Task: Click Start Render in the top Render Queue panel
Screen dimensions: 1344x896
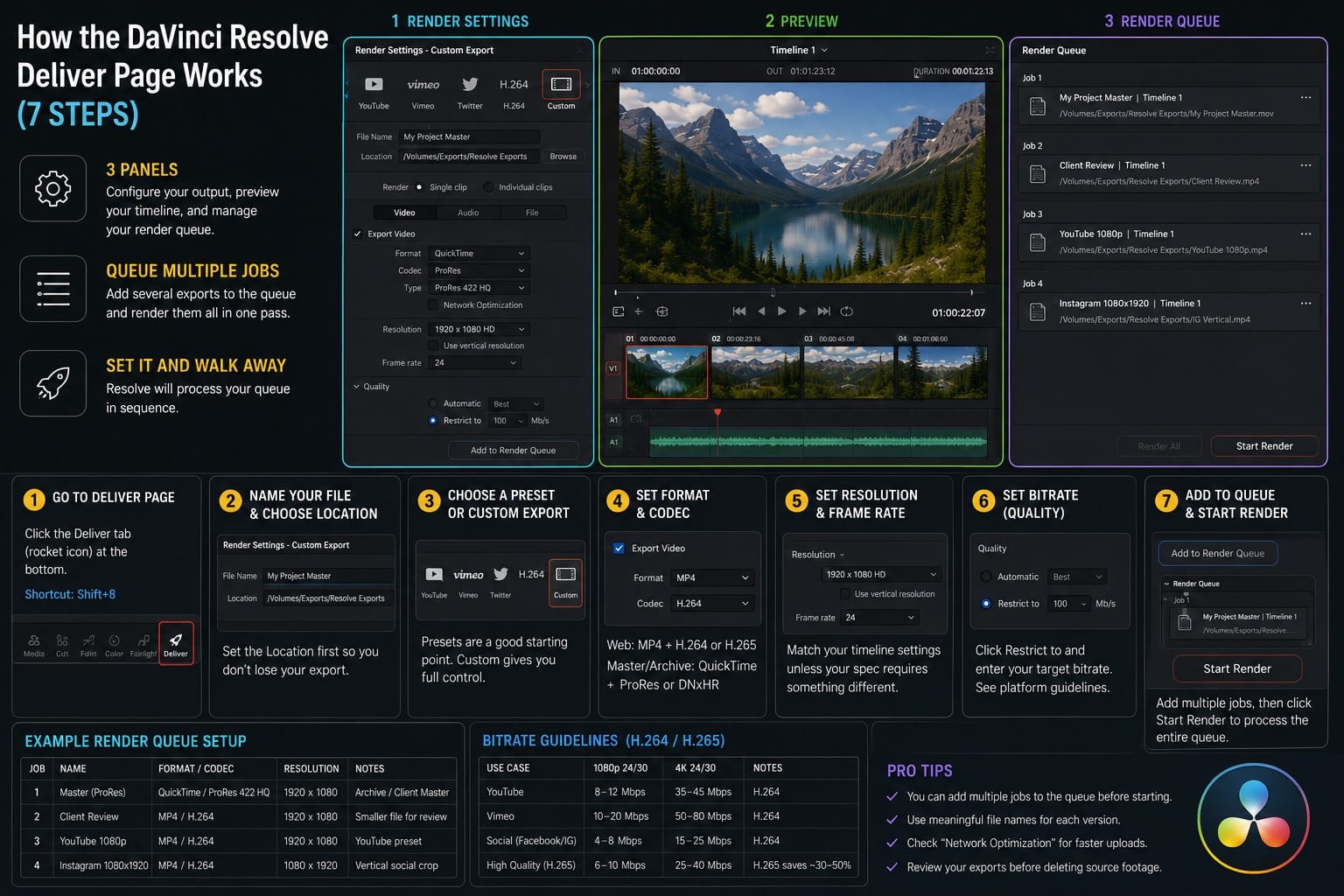Action: point(1264,446)
